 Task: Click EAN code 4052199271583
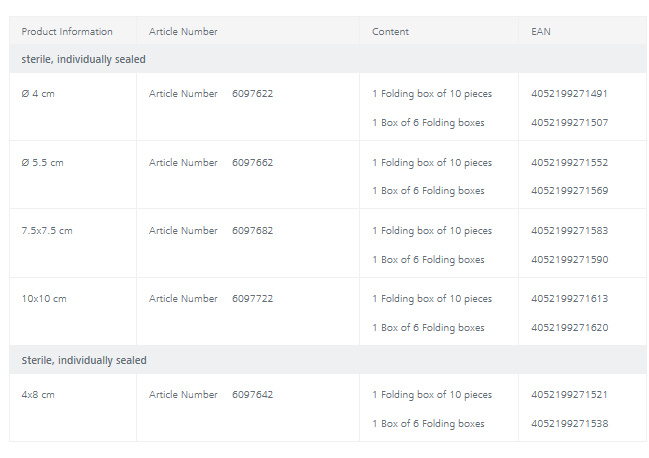click(x=569, y=231)
